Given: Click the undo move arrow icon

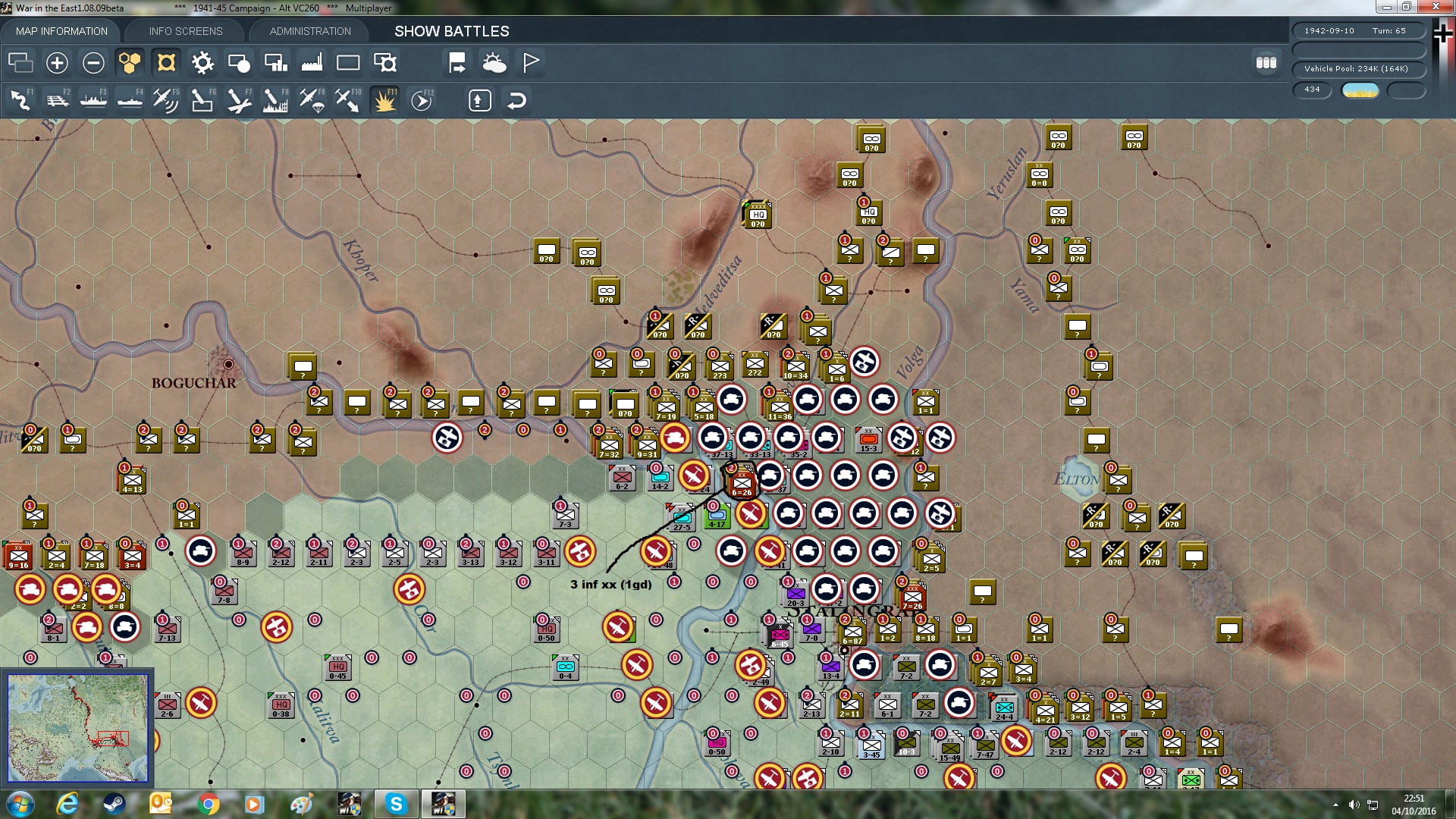Looking at the screenshot, I should tap(516, 100).
